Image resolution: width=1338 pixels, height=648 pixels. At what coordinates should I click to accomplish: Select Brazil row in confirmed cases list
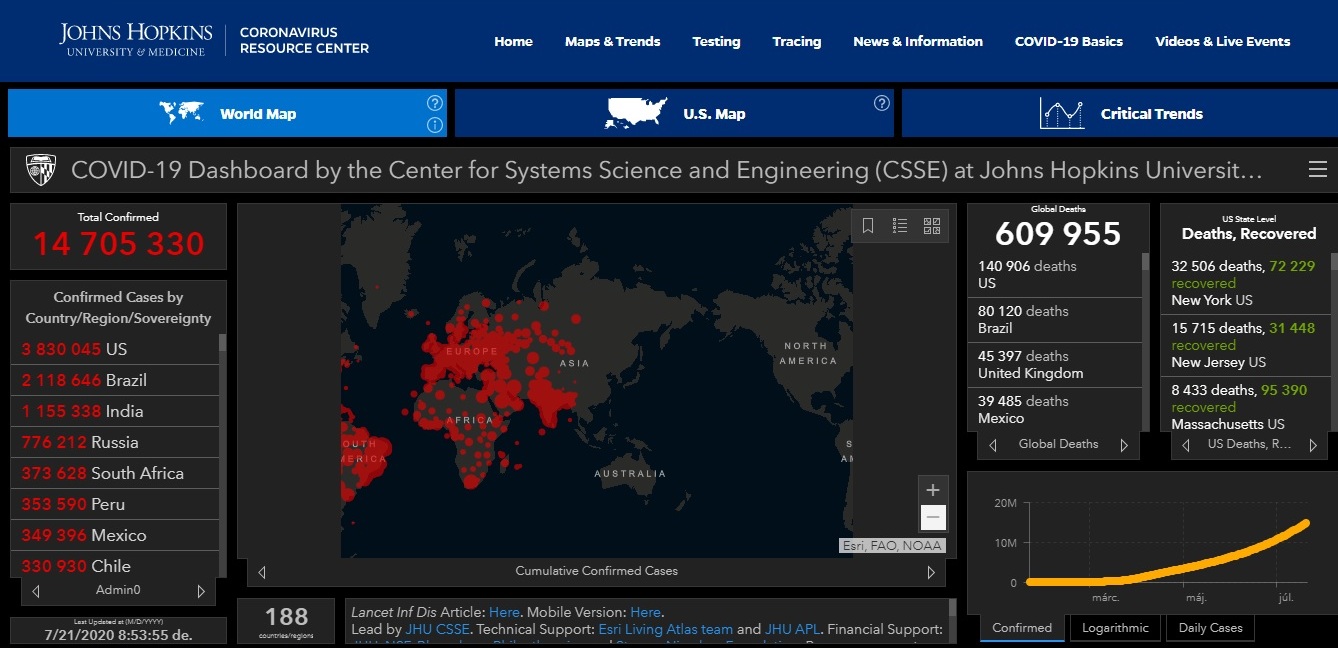(114, 380)
